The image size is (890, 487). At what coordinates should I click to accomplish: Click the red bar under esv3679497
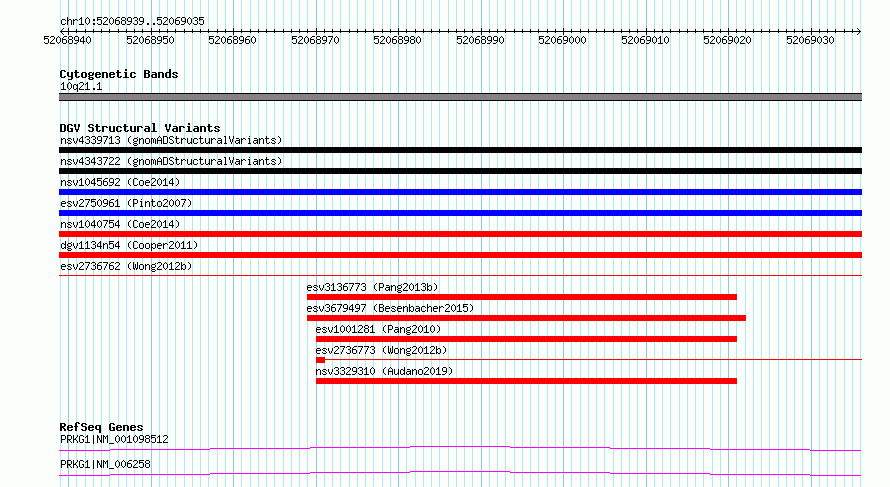click(526, 318)
